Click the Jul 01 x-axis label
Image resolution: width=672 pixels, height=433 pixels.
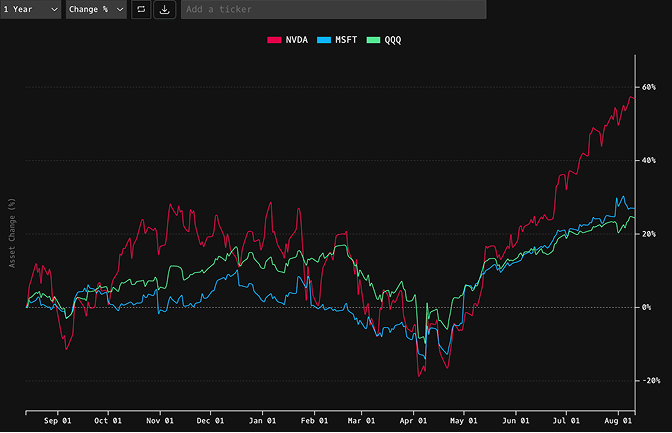[x=566, y=421]
